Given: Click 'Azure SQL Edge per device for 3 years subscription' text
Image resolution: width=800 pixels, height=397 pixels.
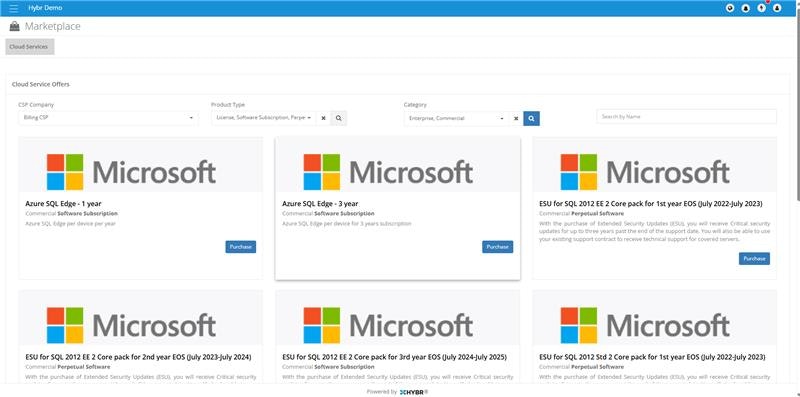Looking at the screenshot, I should [346, 224].
